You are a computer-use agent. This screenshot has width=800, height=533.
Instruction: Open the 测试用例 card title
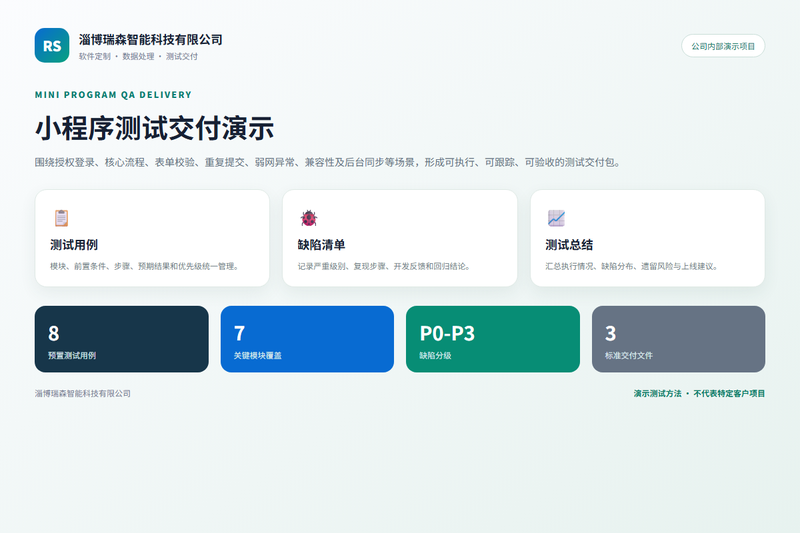(x=74, y=245)
